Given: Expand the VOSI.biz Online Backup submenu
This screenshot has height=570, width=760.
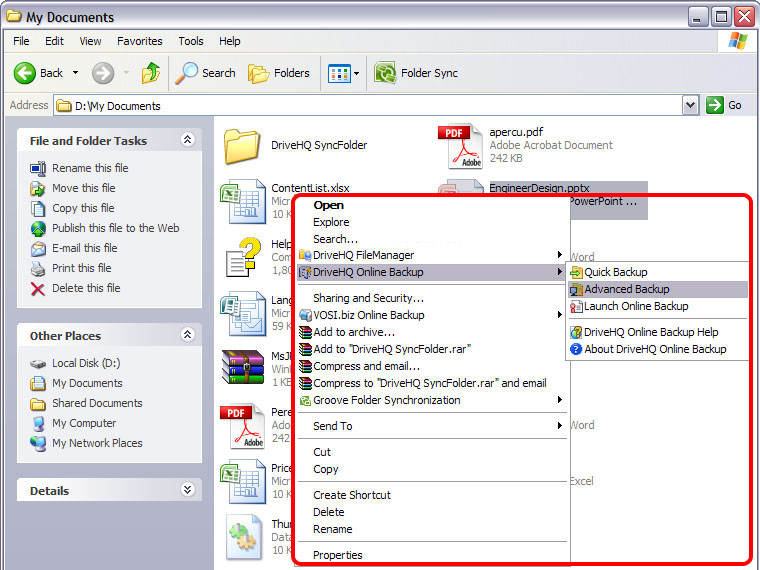Looking at the screenshot, I should [x=431, y=315].
